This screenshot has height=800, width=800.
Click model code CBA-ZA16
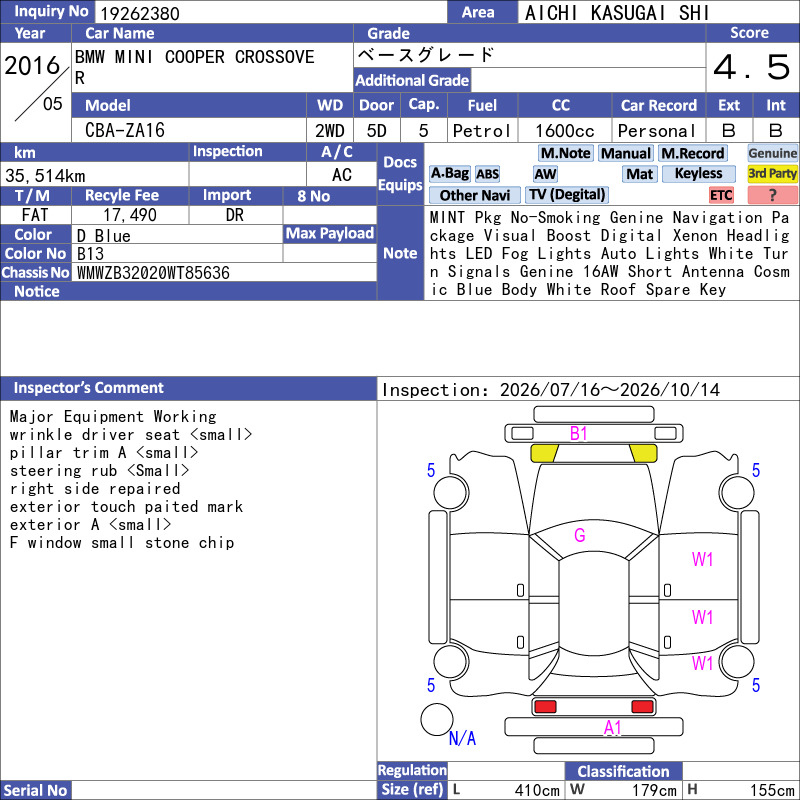(125, 131)
